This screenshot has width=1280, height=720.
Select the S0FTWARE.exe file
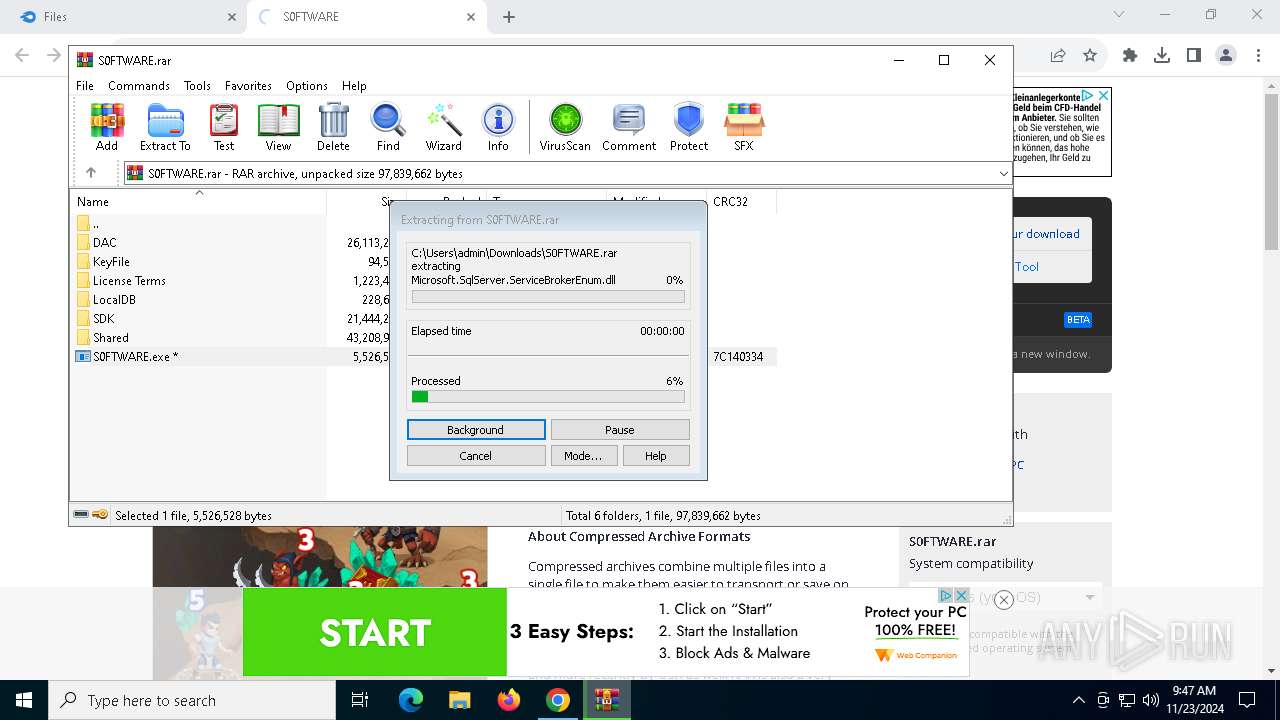(x=135, y=356)
